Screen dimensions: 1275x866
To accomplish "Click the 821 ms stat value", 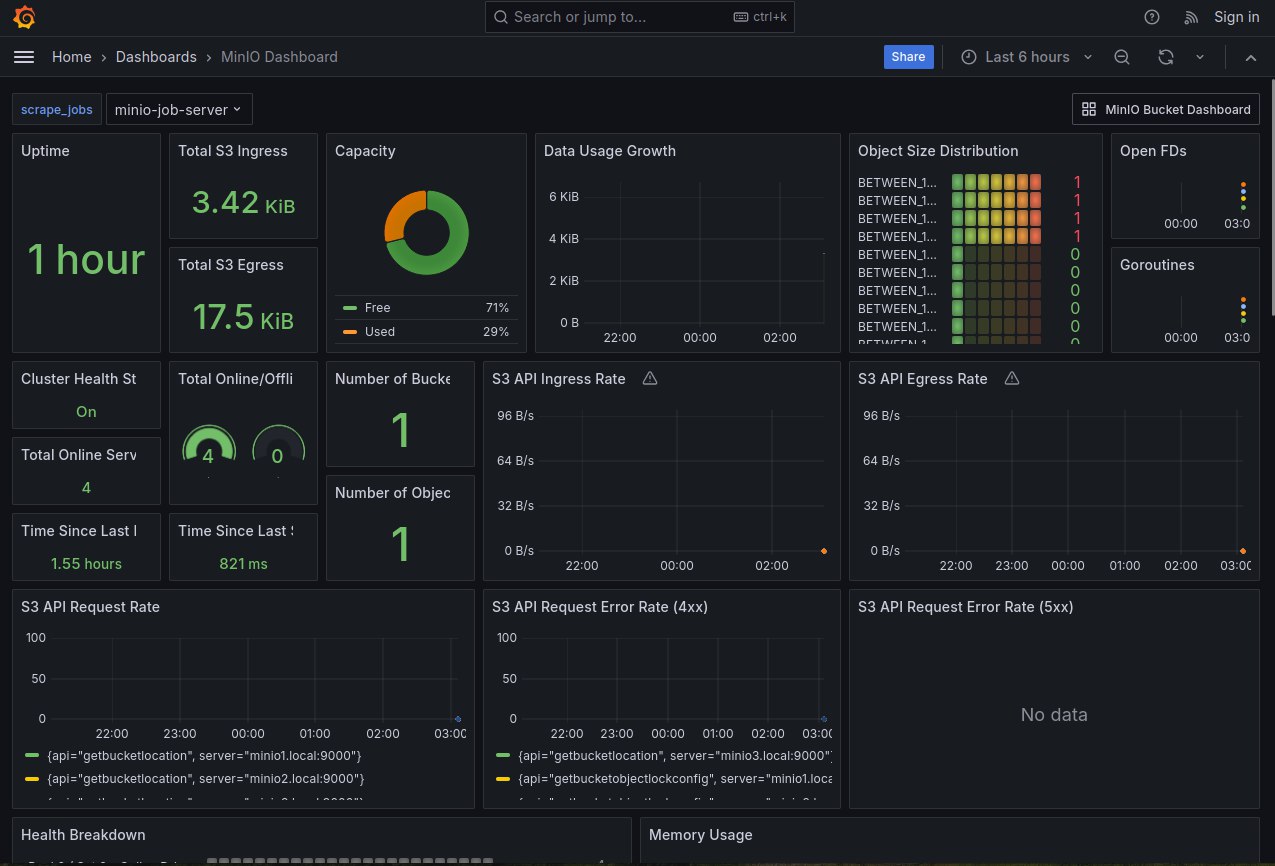I will (244, 564).
